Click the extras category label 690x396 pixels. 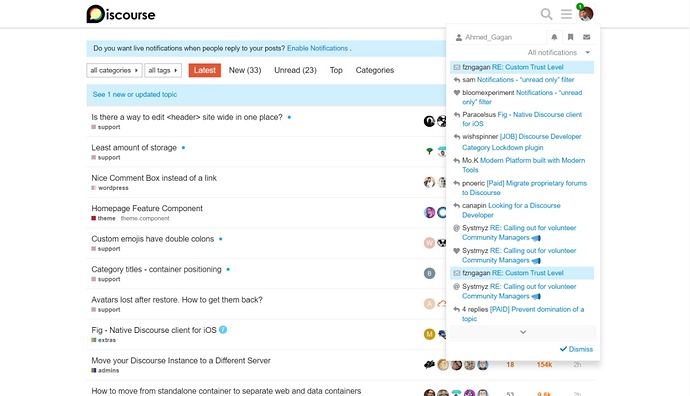(104, 340)
